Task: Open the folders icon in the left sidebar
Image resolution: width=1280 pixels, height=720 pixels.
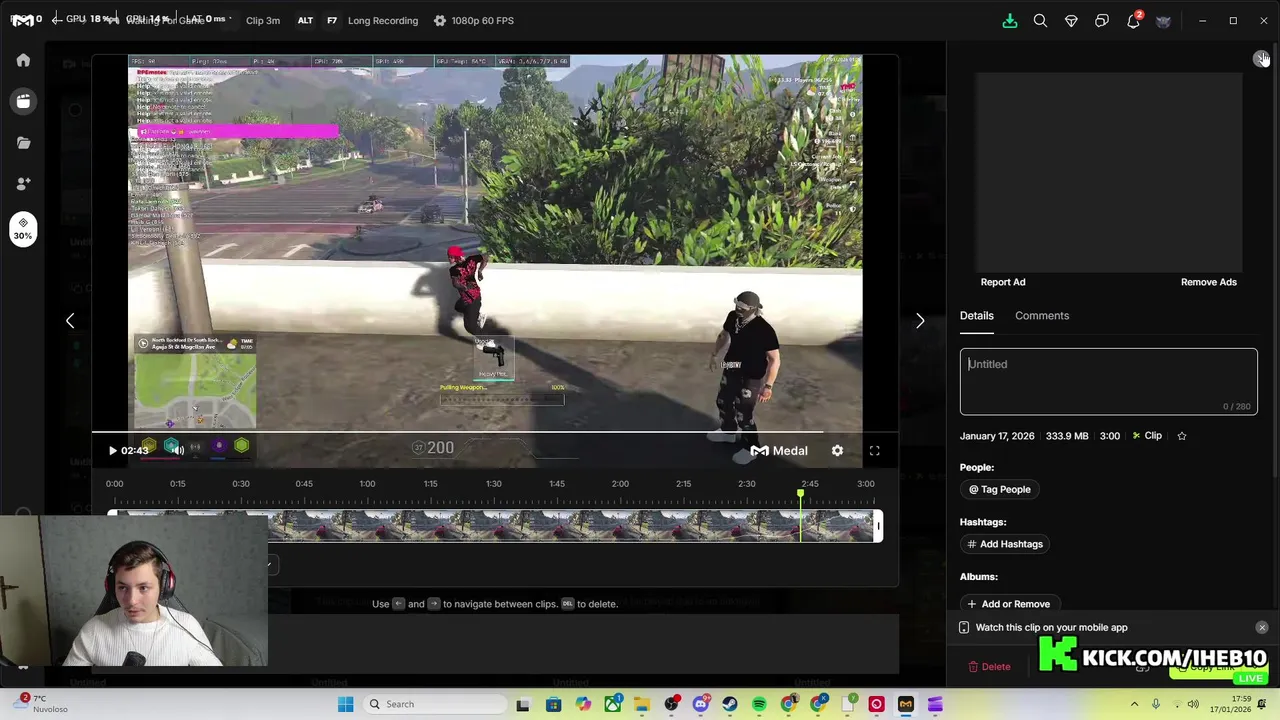Action: (23, 142)
